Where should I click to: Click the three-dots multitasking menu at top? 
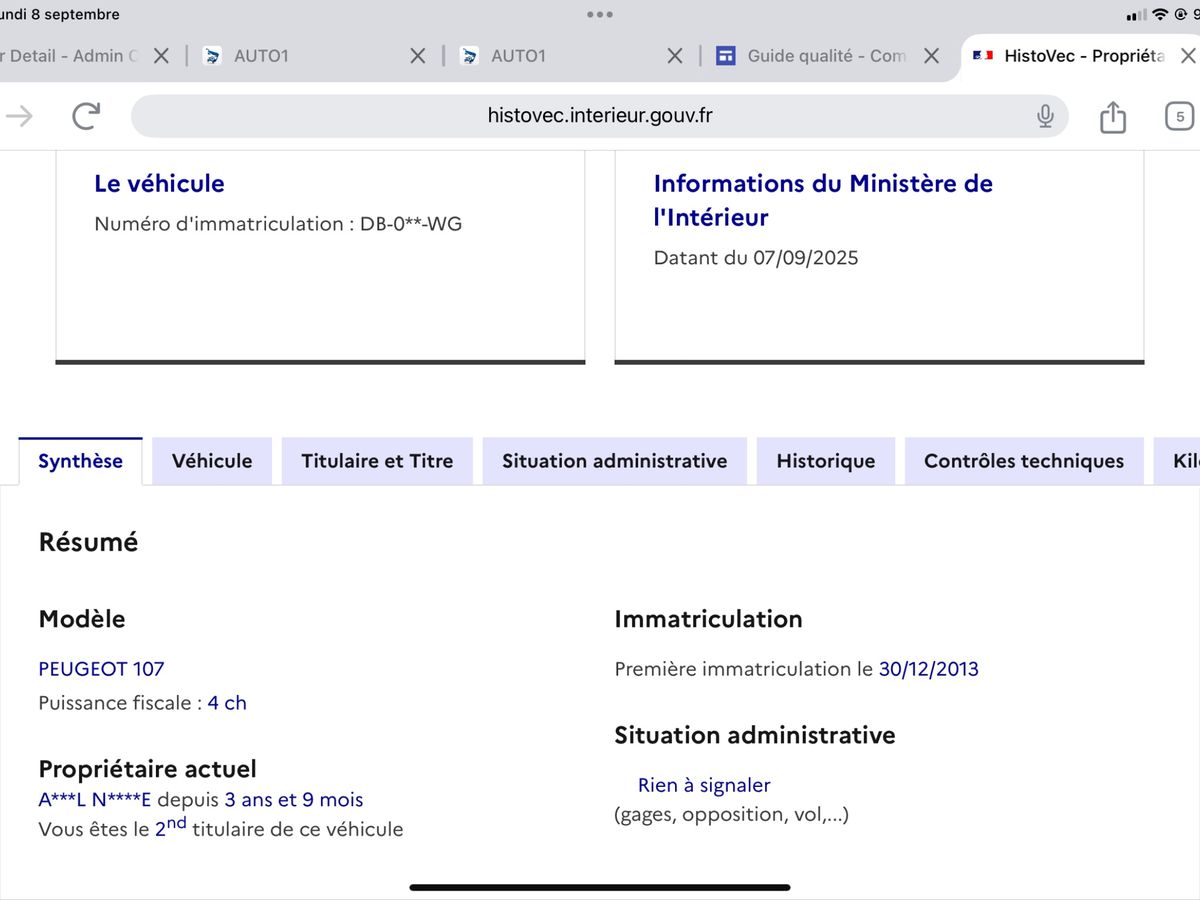600,15
